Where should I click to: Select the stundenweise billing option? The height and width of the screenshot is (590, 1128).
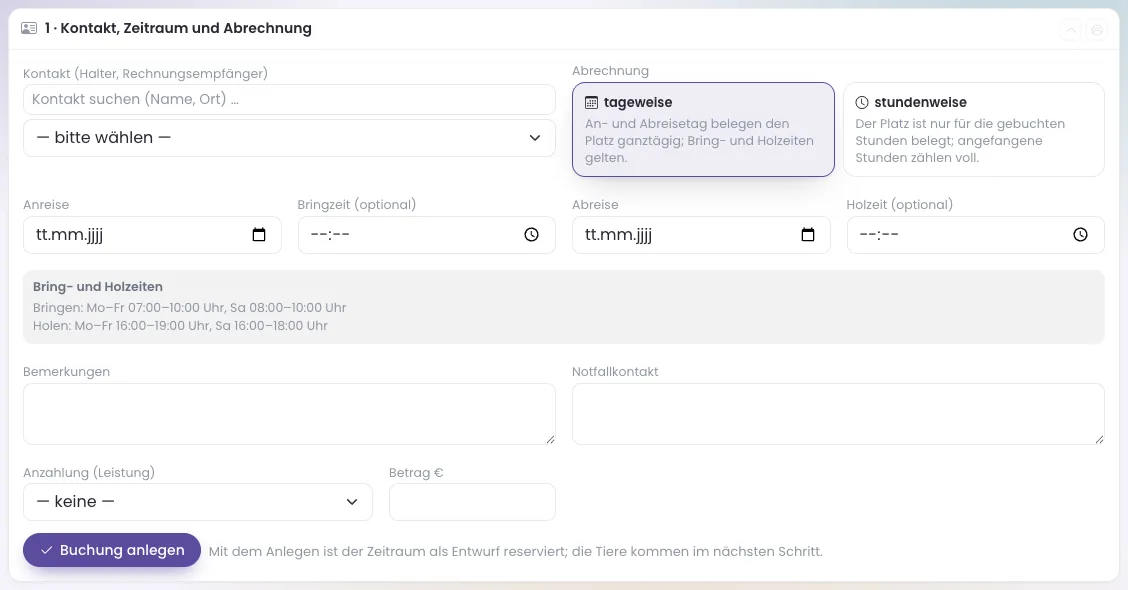pos(973,130)
